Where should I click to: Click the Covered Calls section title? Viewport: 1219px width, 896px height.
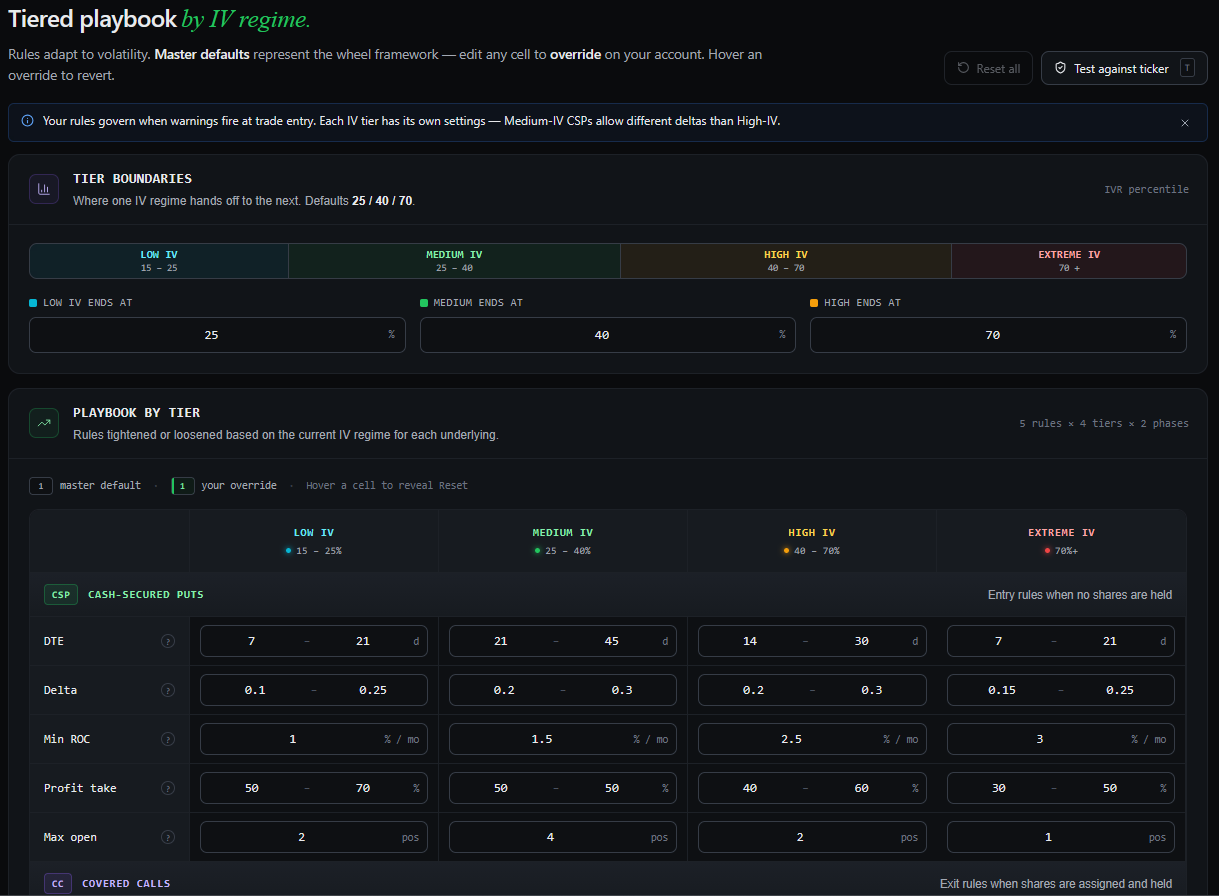126,883
